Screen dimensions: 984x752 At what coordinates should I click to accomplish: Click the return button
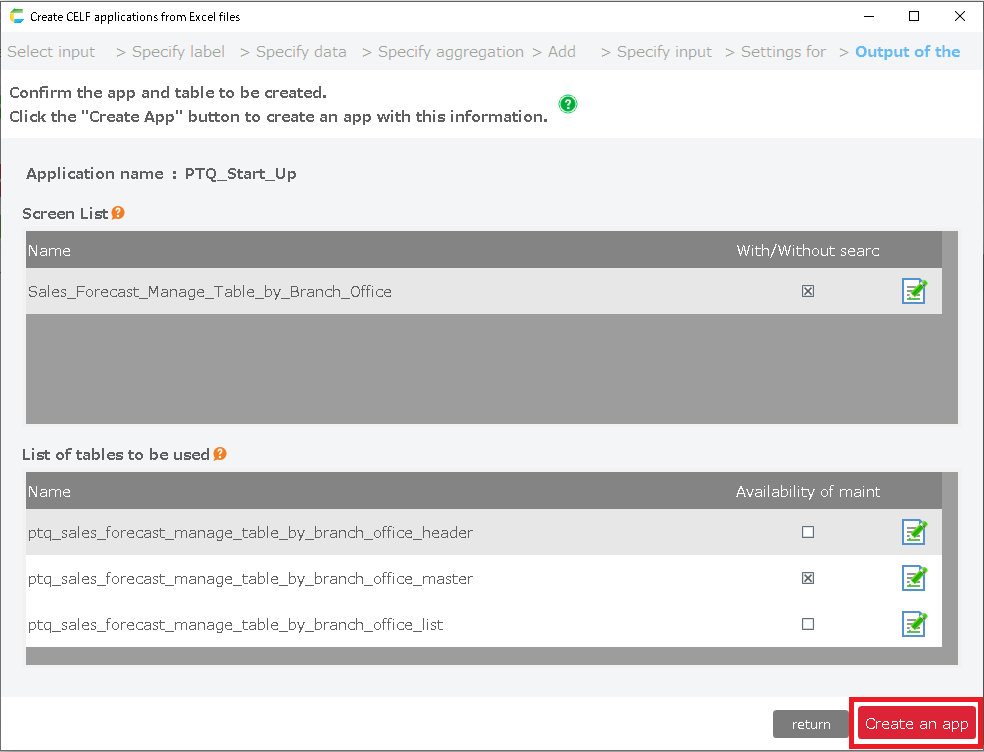pos(811,724)
